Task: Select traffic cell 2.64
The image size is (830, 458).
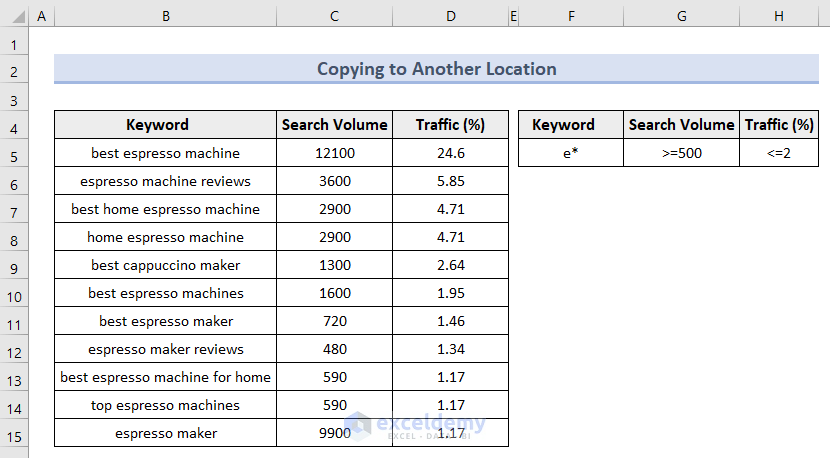Action: [450, 265]
